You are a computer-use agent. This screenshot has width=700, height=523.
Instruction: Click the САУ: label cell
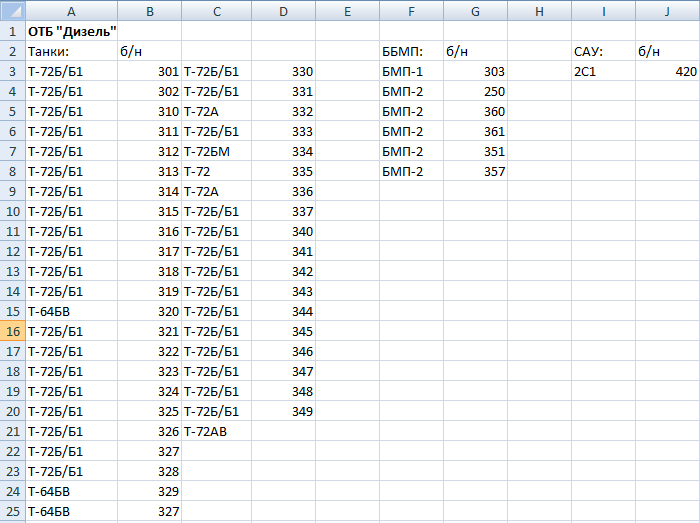tap(604, 51)
